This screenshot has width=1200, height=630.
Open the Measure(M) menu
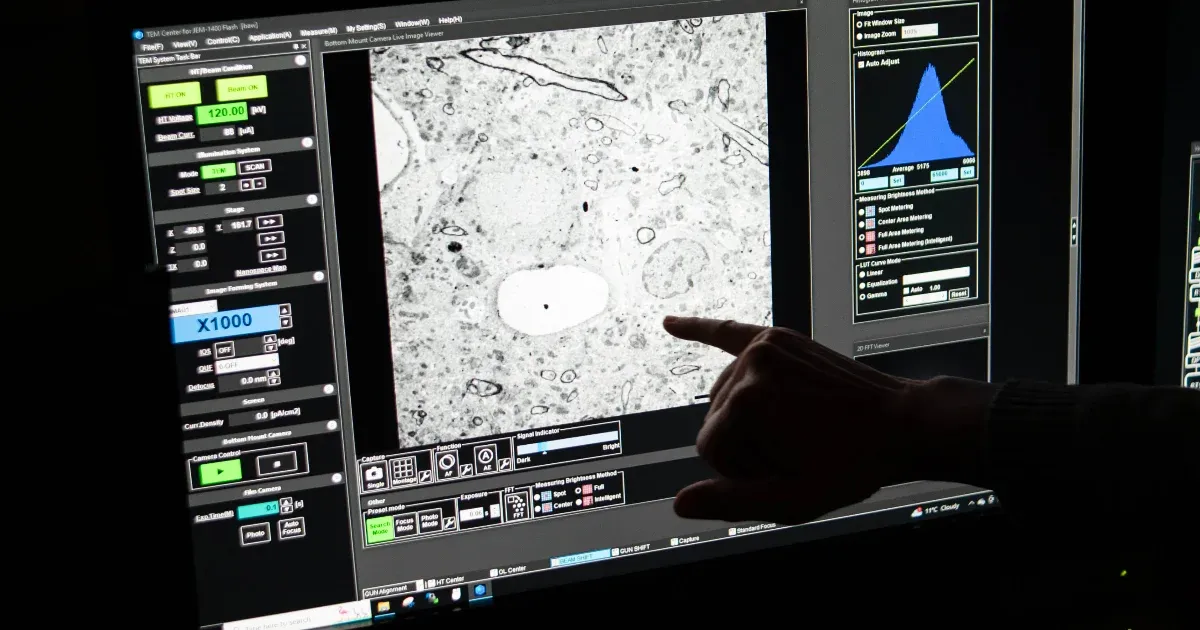[x=318, y=32]
